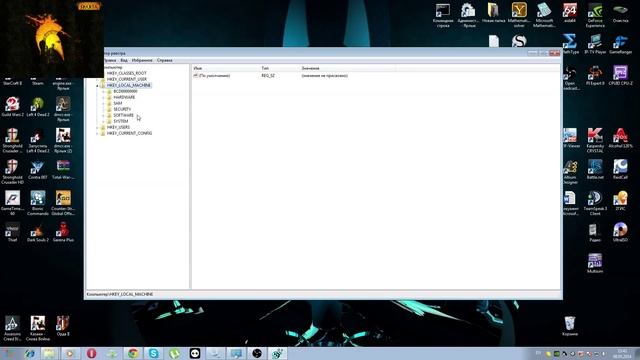The width and height of the screenshot is (640, 360).
Task: Expand the HKEY_USERS node arrow
Action: coord(97,127)
